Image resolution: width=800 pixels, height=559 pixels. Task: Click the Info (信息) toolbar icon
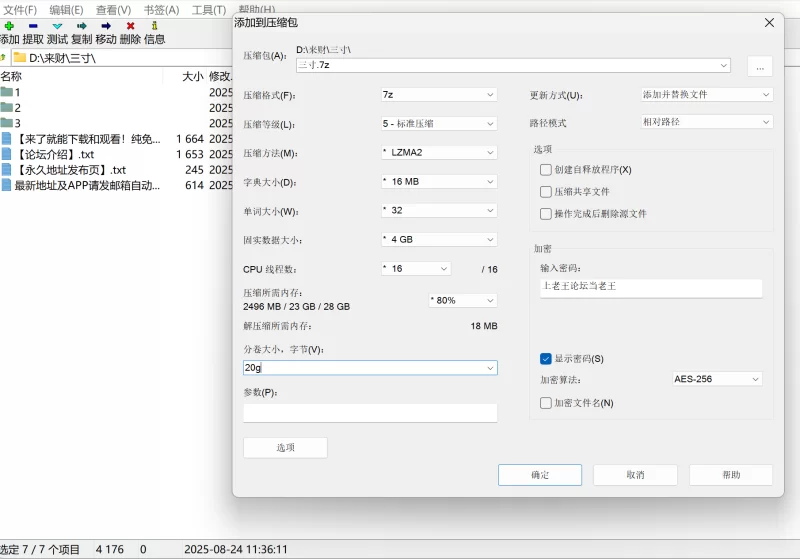pyautogui.click(x=154, y=25)
